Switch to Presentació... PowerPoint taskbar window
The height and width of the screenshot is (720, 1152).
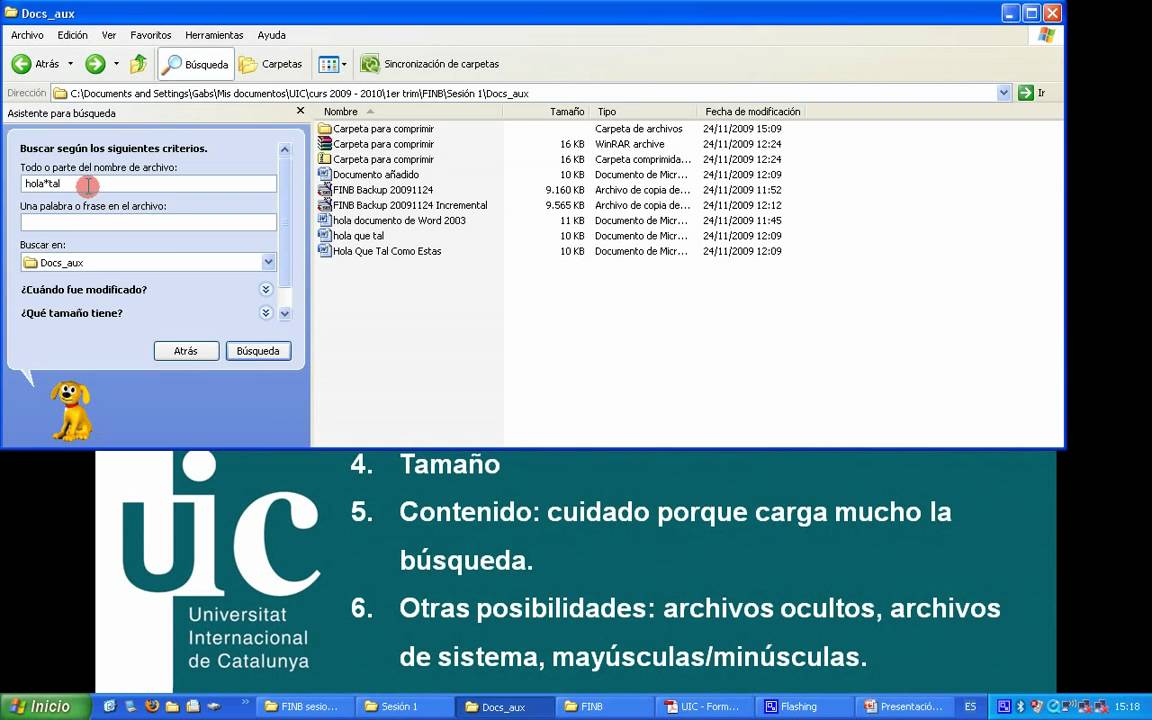tap(904, 707)
